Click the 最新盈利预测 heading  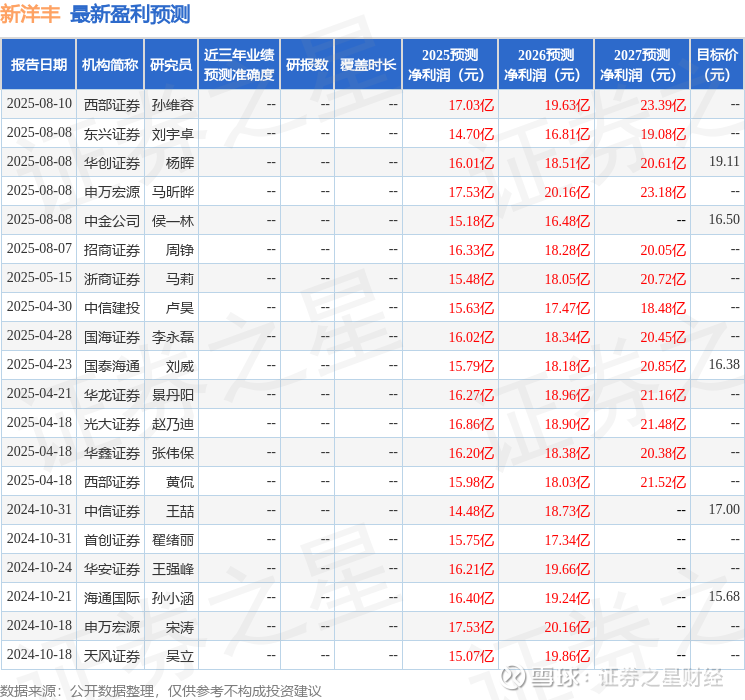pos(130,14)
